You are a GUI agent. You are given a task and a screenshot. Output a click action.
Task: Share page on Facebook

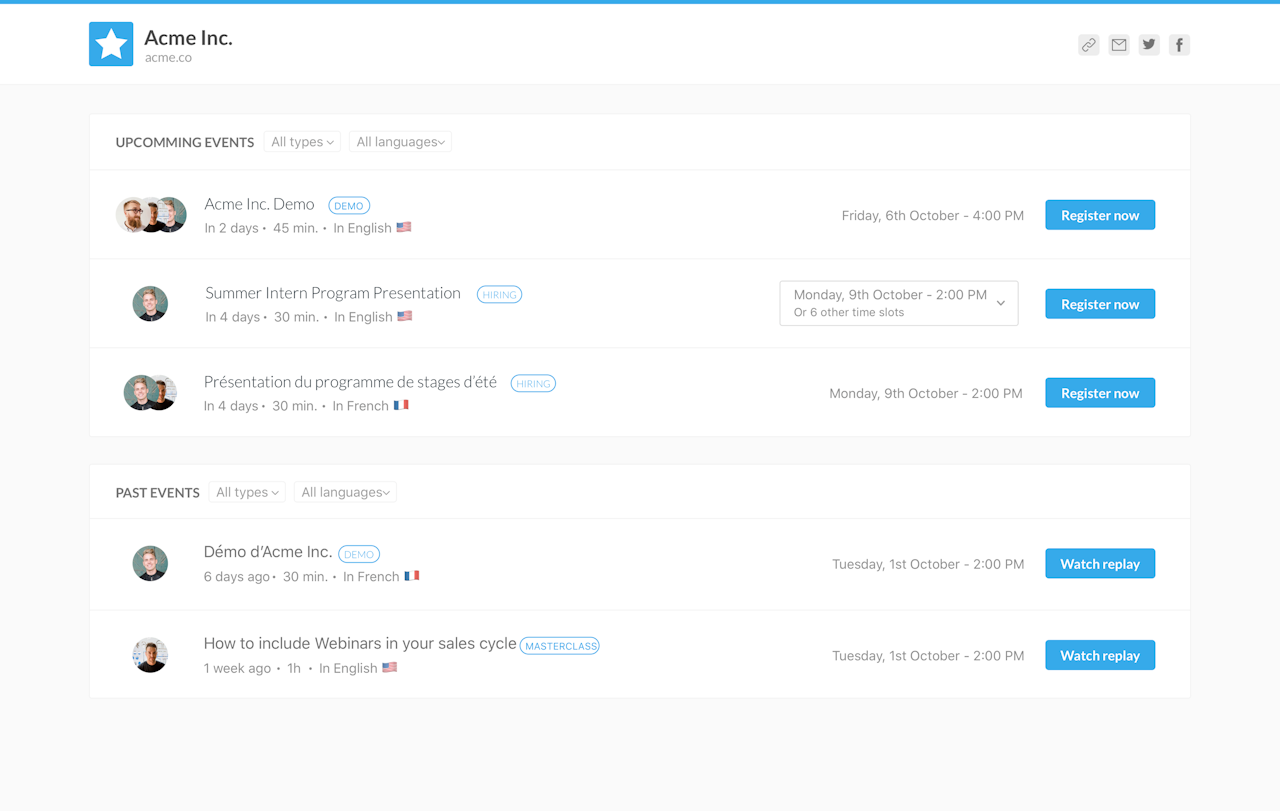click(1179, 45)
